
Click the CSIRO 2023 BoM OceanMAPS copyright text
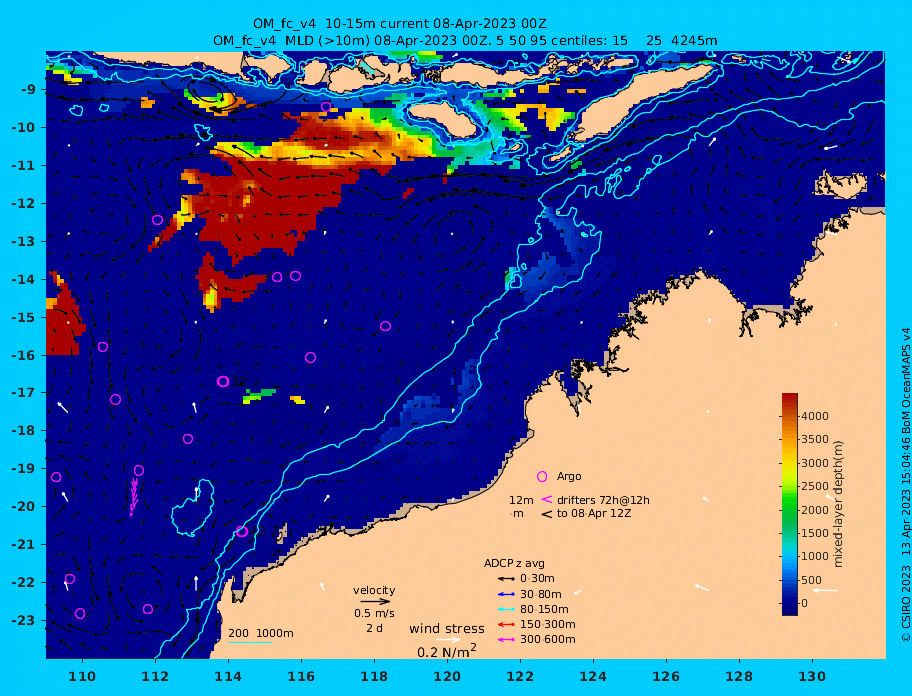tap(905, 485)
